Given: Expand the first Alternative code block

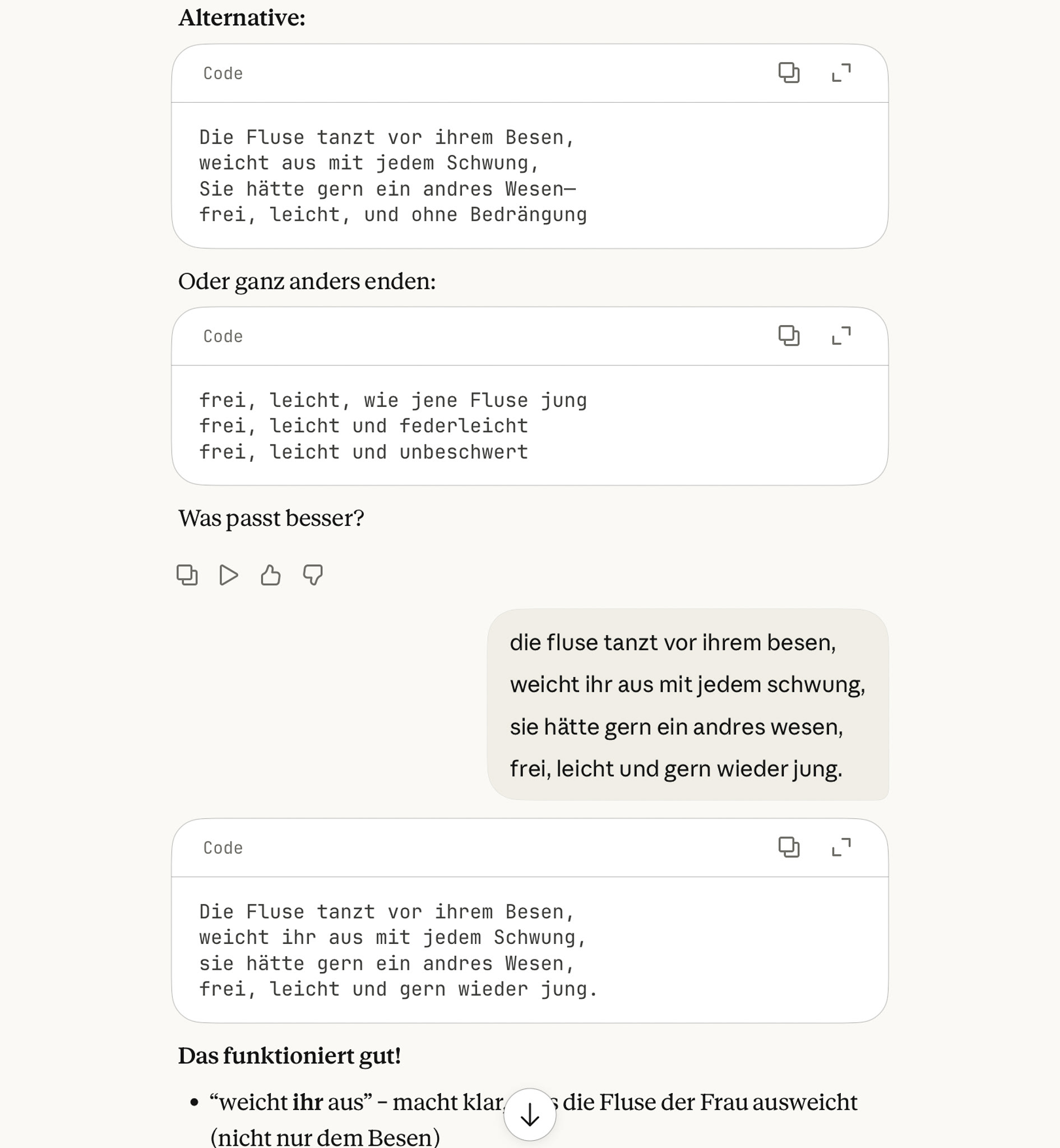Looking at the screenshot, I should pyautogui.click(x=841, y=73).
